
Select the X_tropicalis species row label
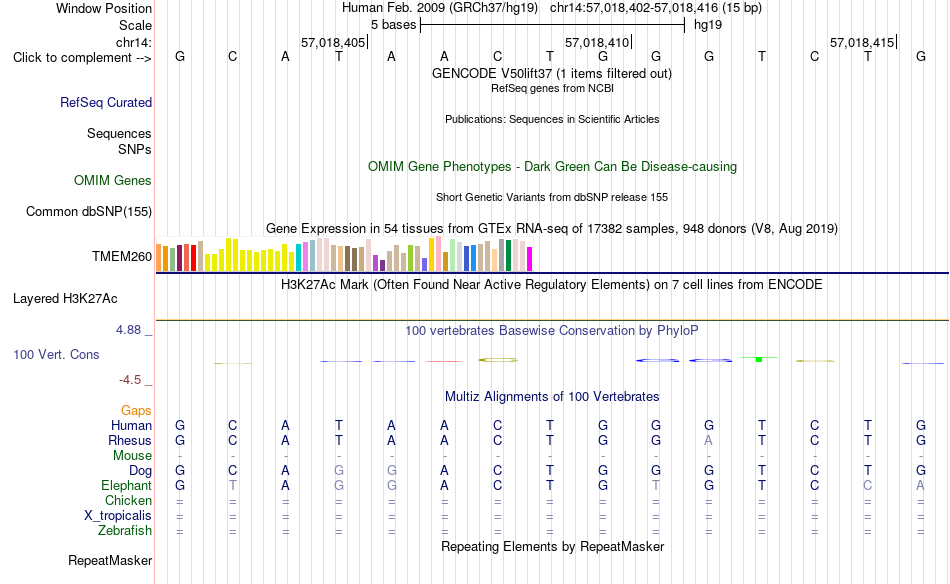point(118,516)
